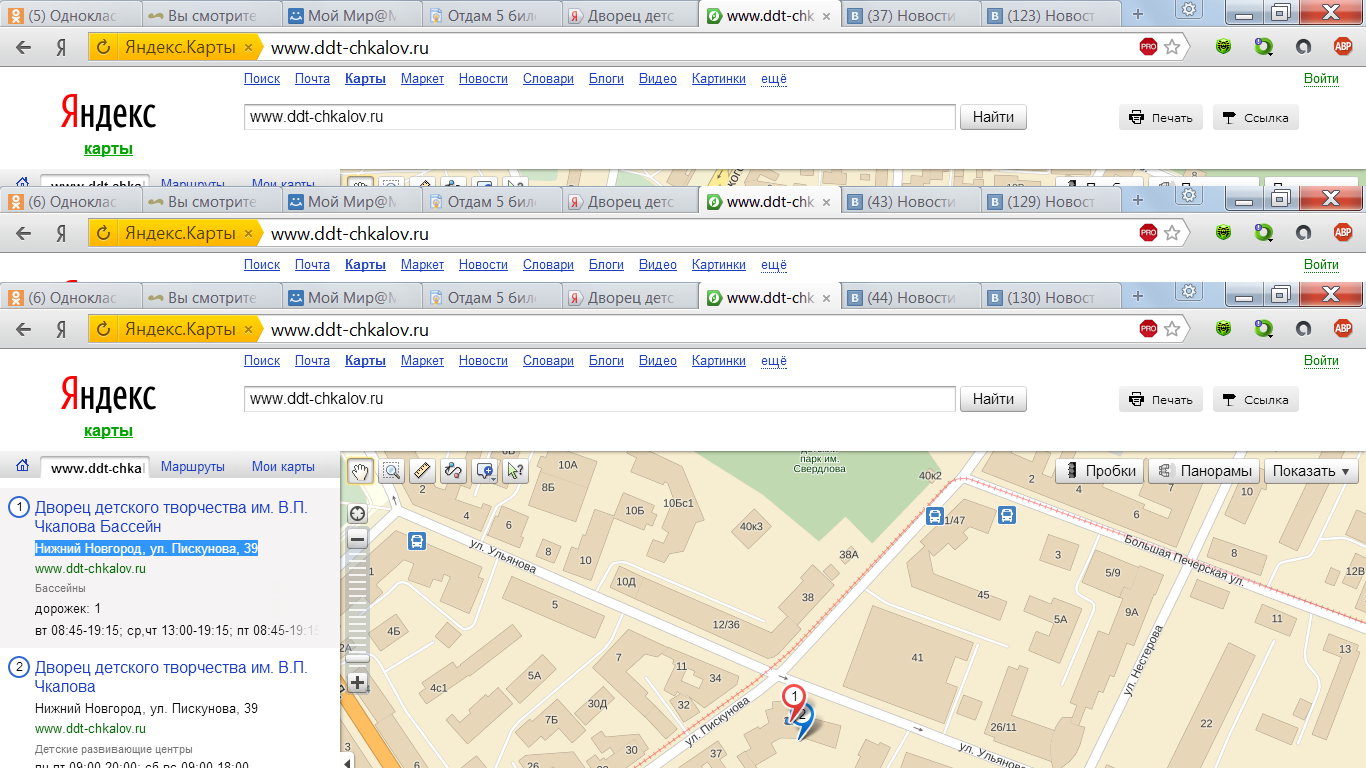Click the bus stop icon near building 1/47
This screenshot has width=1366, height=768.
point(934,516)
